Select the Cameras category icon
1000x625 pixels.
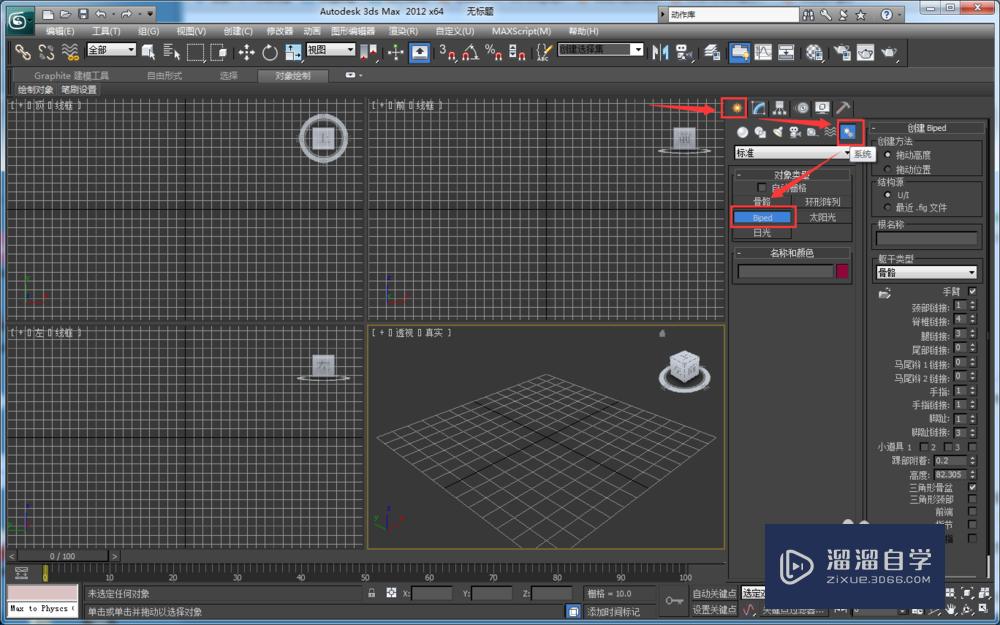[795, 132]
